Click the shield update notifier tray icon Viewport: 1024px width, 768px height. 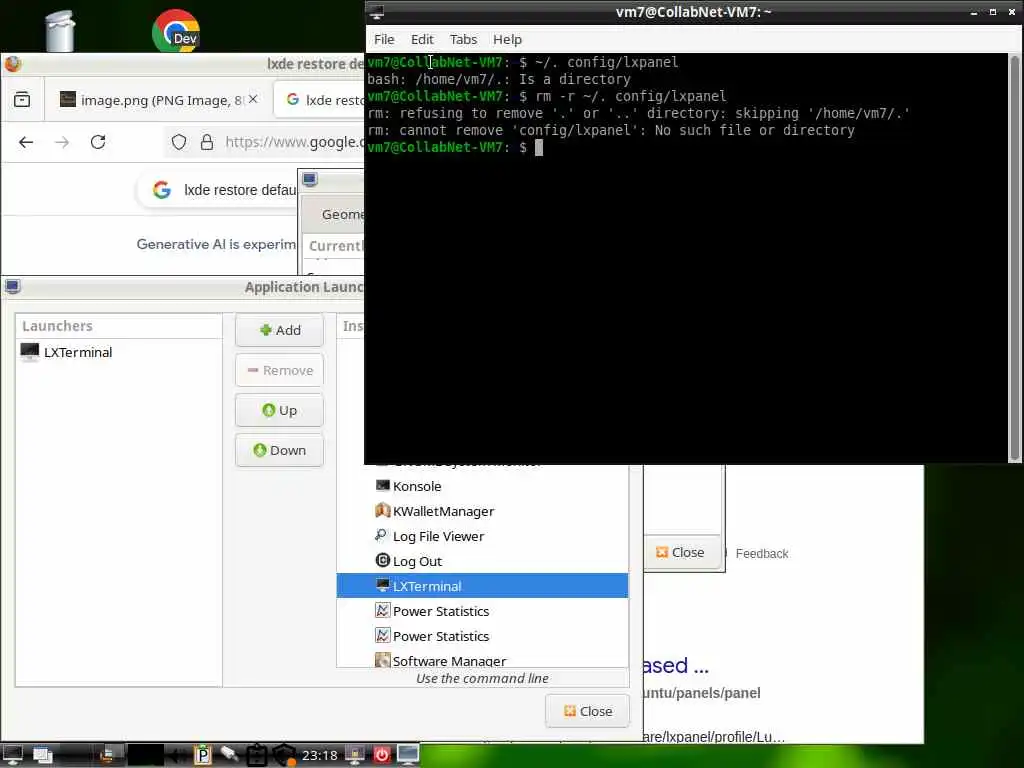[x=284, y=755]
